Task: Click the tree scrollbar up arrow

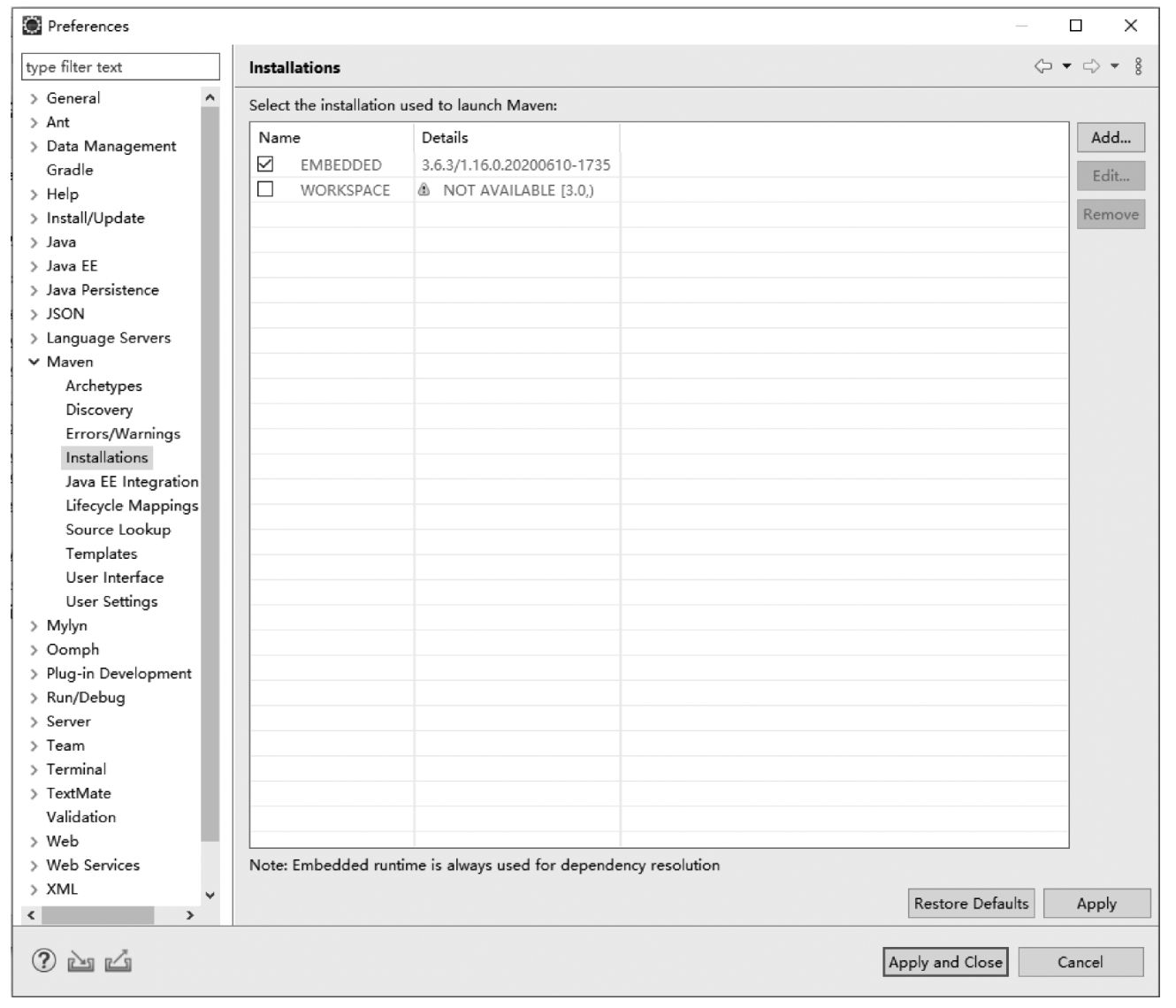Action: pos(210,97)
